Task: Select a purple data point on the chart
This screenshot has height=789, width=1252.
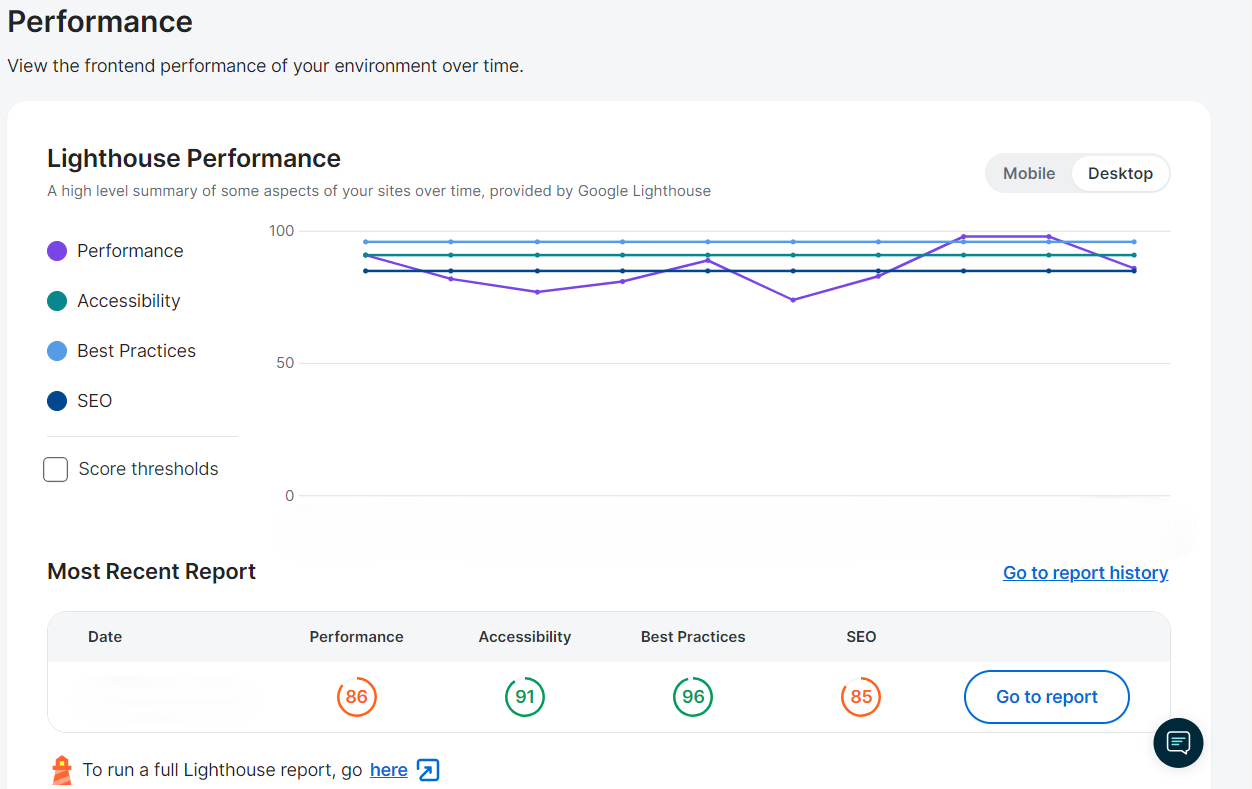Action: (x=963, y=236)
